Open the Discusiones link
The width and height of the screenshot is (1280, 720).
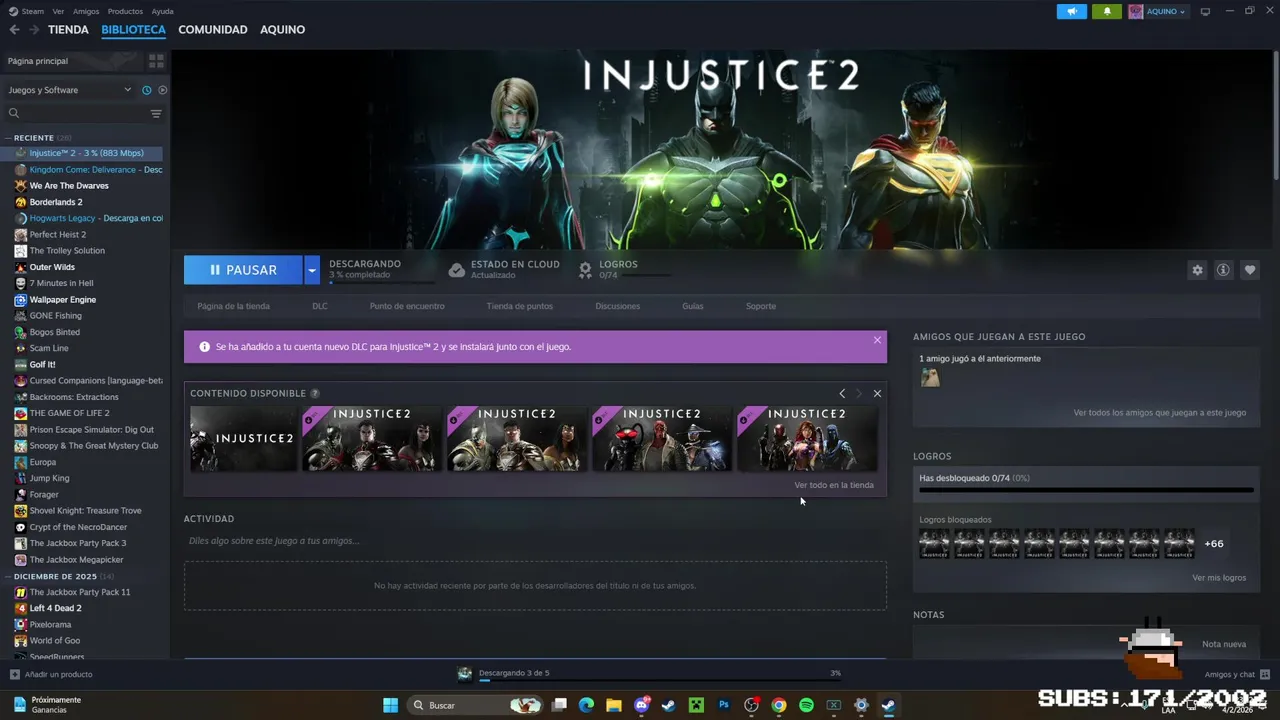click(617, 306)
